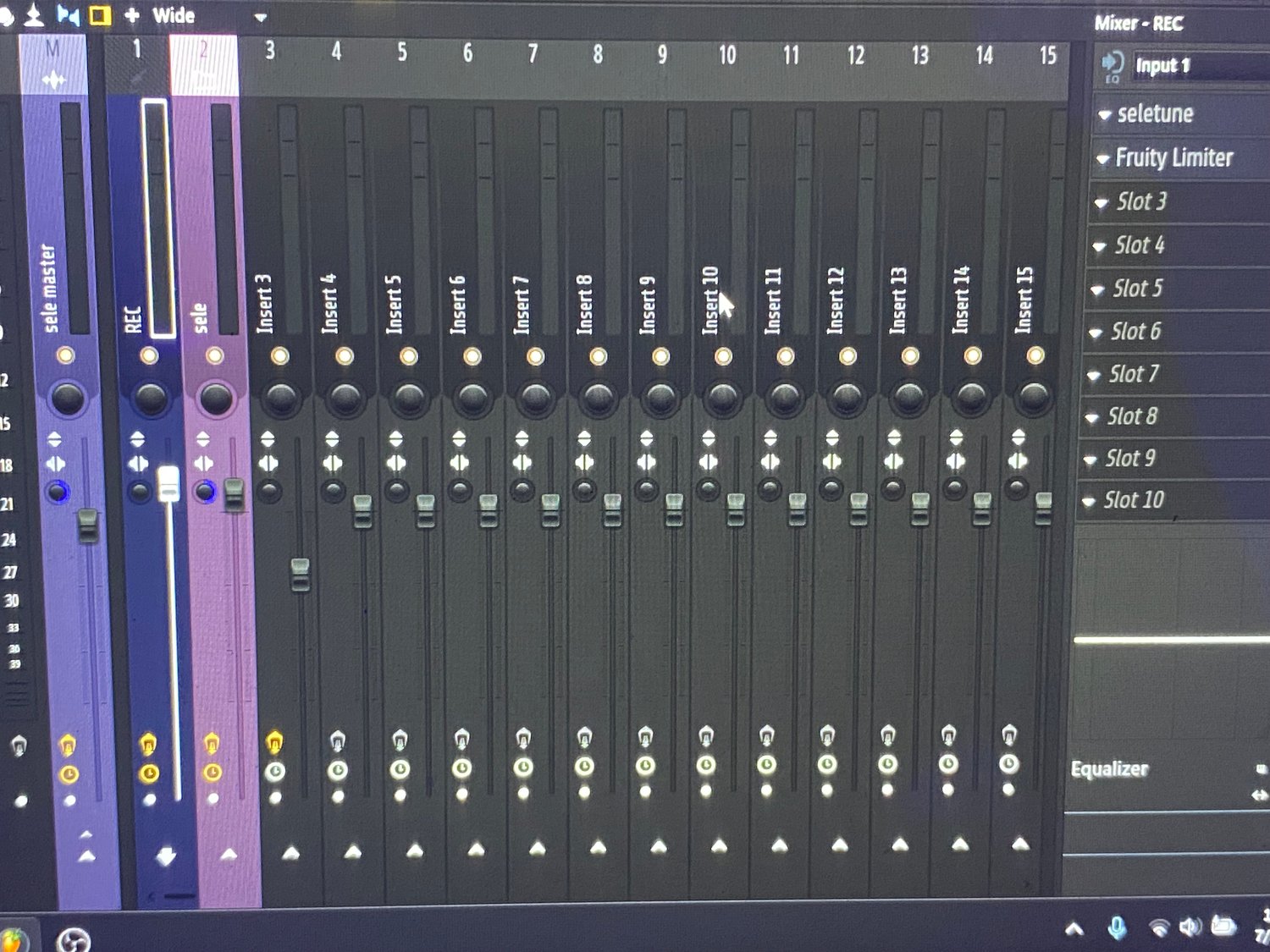1270x952 pixels.
Task: Open the Slot 9 arrow menu
Action: pos(1091,459)
